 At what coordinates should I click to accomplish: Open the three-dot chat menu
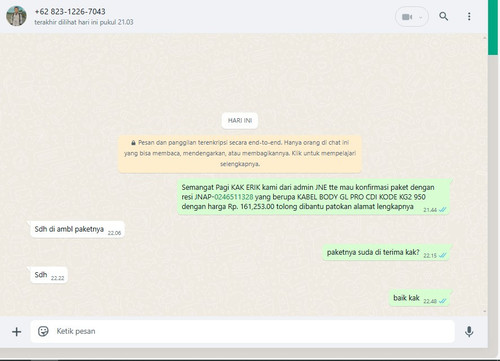(469, 16)
